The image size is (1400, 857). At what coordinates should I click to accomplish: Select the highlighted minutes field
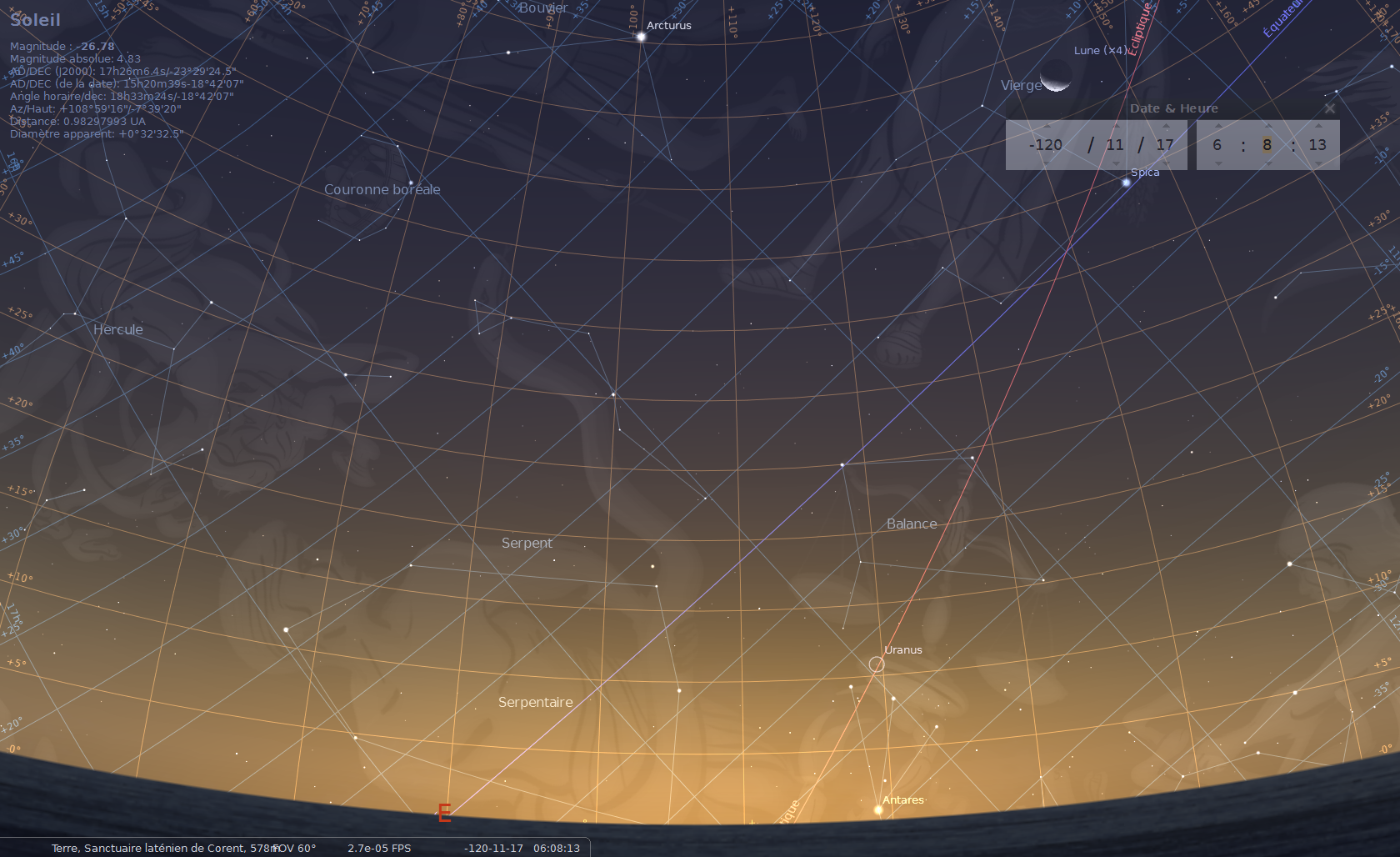coord(1267,145)
